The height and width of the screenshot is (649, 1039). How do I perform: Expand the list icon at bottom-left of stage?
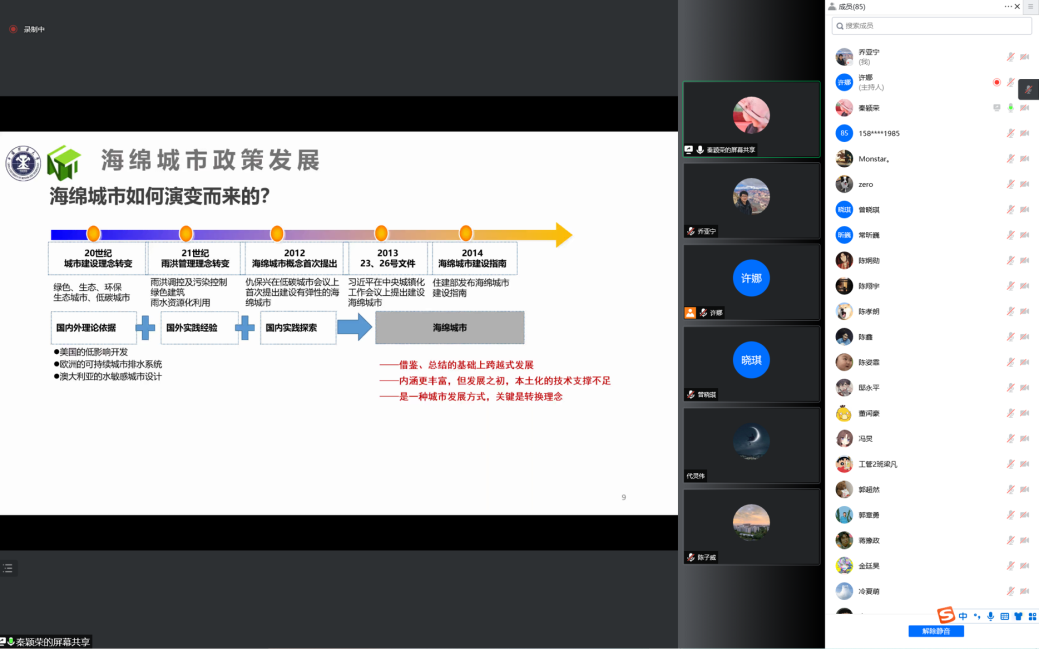click(8, 568)
